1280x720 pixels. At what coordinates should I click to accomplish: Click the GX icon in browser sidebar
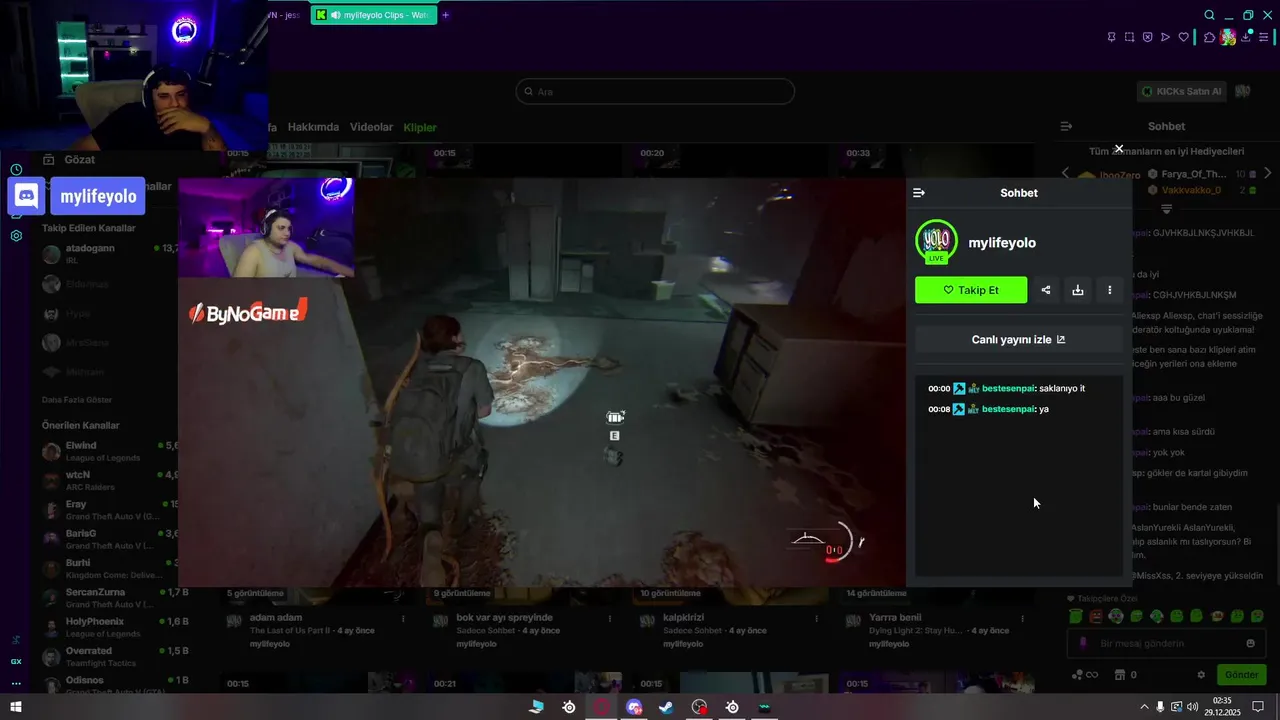tap(16, 661)
